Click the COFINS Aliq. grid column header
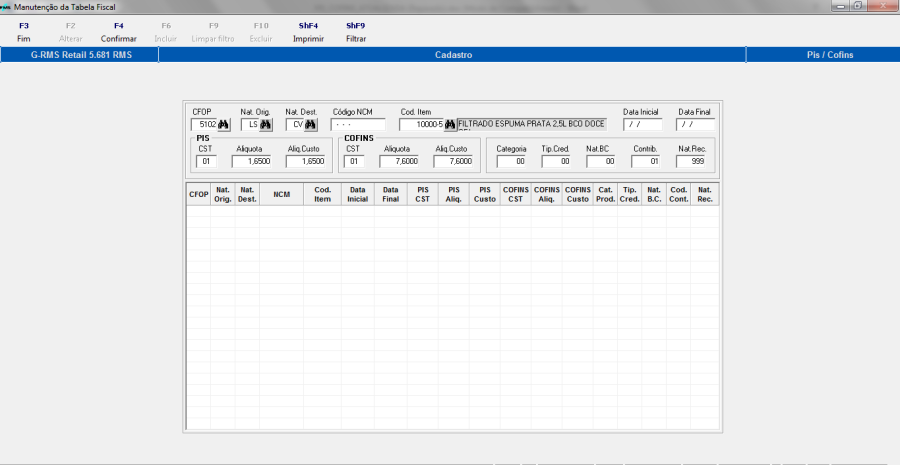This screenshot has width=900, height=465. pyautogui.click(x=546, y=195)
